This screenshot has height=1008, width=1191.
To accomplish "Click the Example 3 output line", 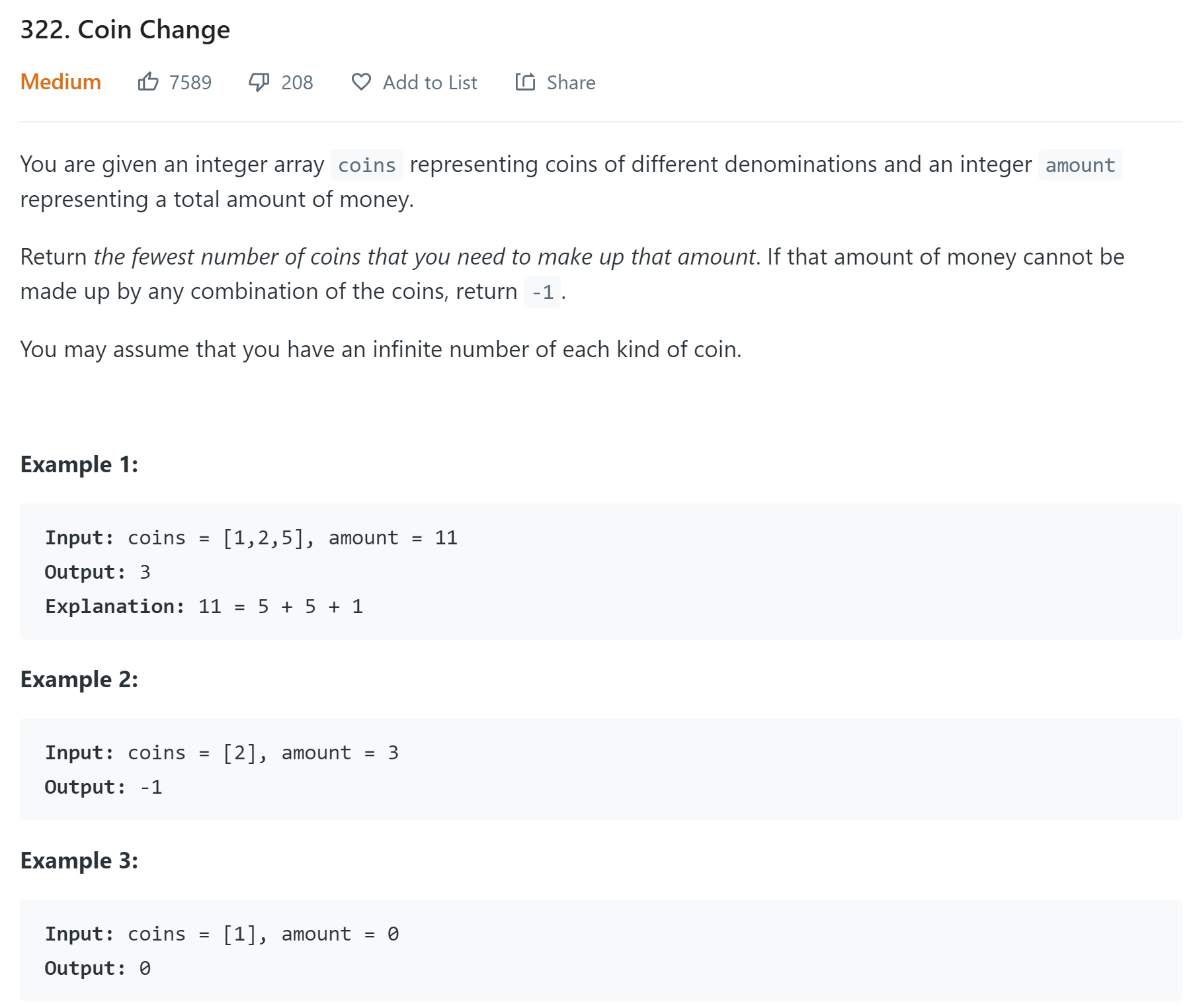I will (x=98, y=968).
